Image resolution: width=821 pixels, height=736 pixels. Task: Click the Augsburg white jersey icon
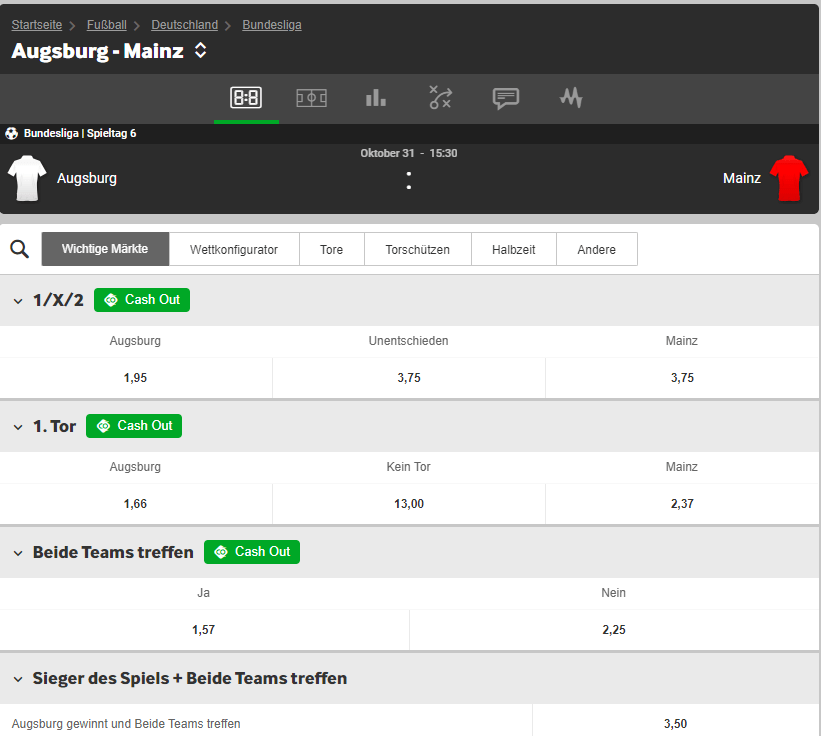[x=27, y=178]
